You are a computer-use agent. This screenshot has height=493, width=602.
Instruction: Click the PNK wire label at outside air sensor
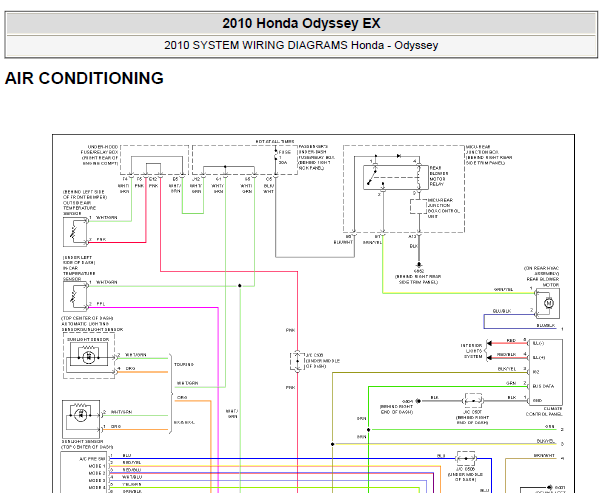(101, 239)
